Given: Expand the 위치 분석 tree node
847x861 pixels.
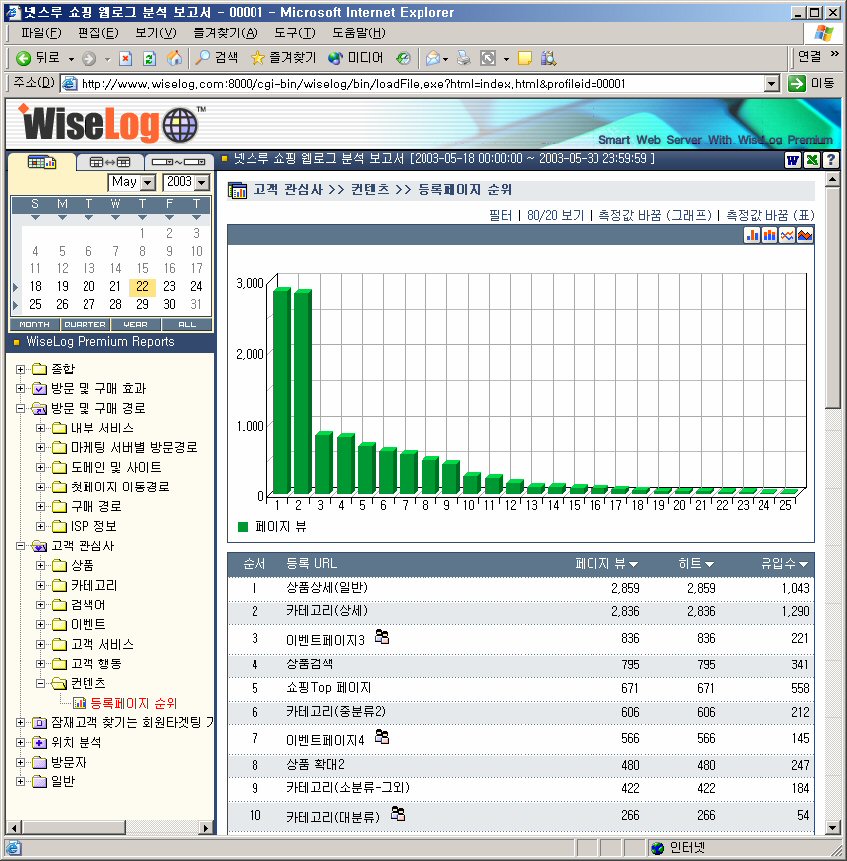Looking at the screenshot, I should click(21, 743).
